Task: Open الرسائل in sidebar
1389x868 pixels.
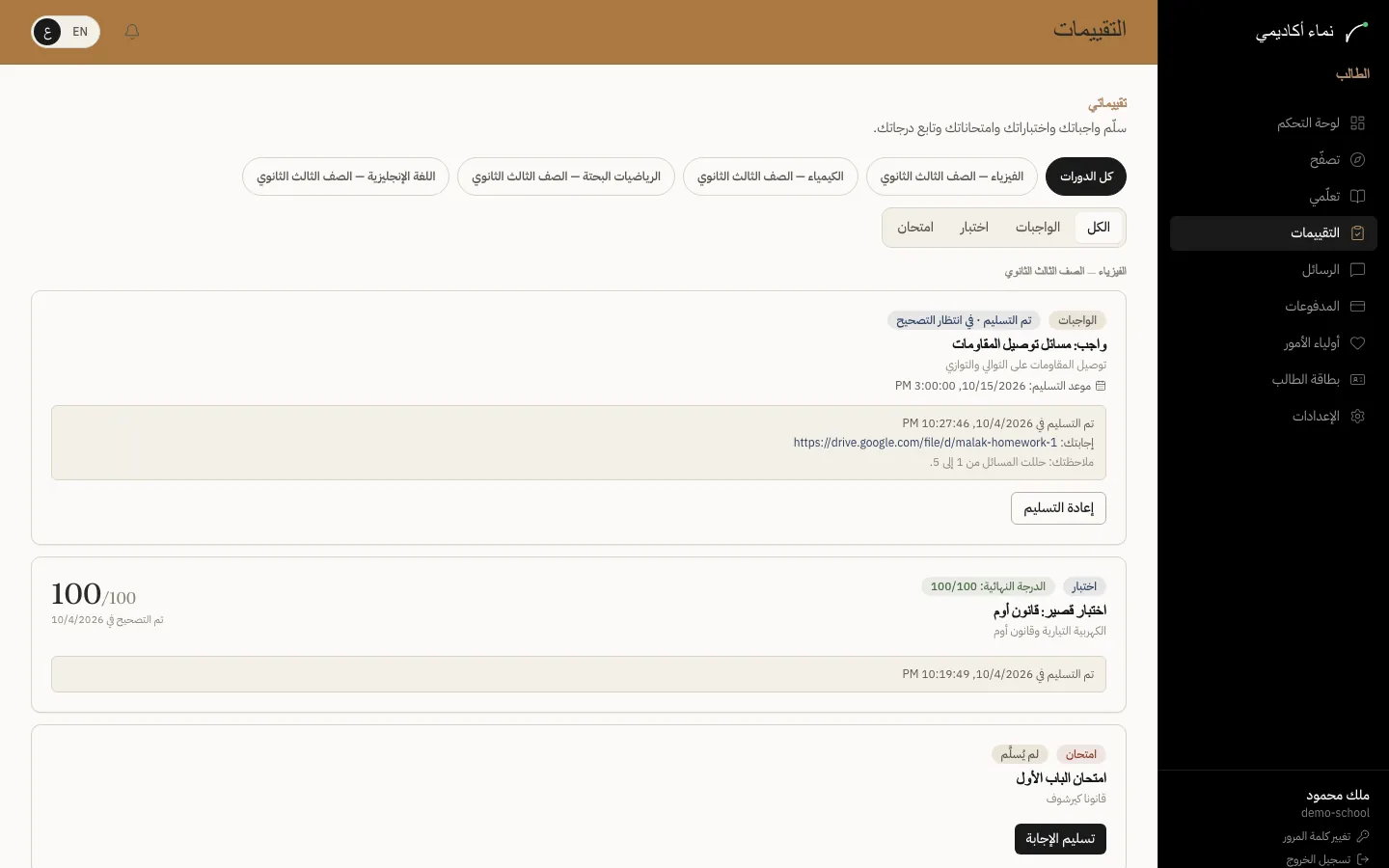Action: point(1273,270)
